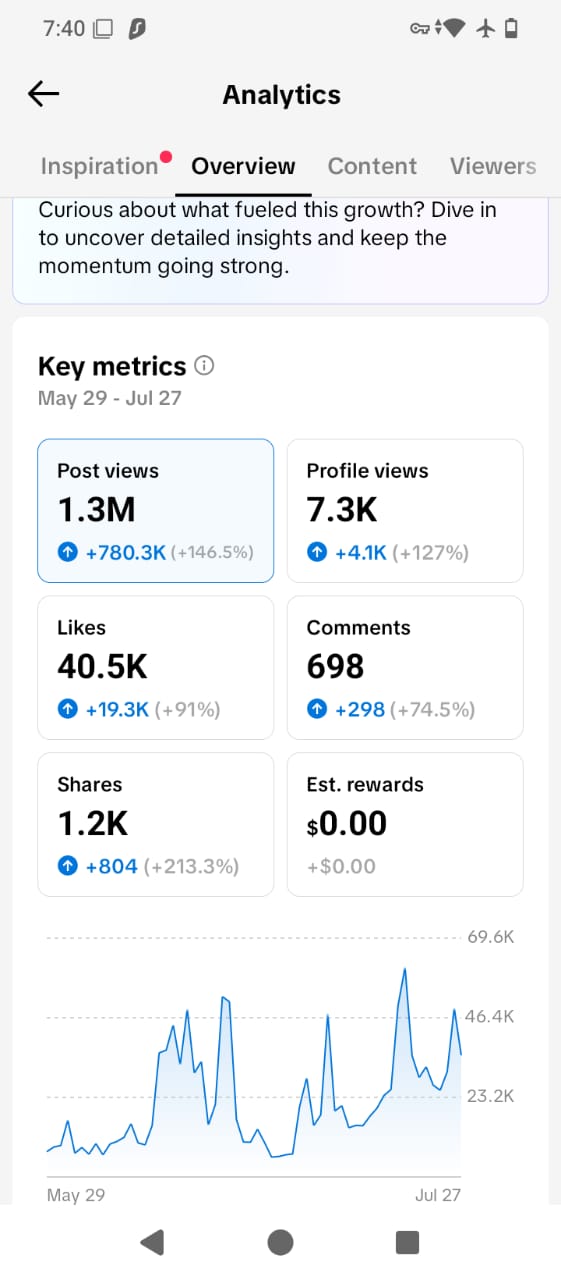This screenshot has width=561, height=1280.
Task: Switch to the Content tab
Action: (x=372, y=166)
